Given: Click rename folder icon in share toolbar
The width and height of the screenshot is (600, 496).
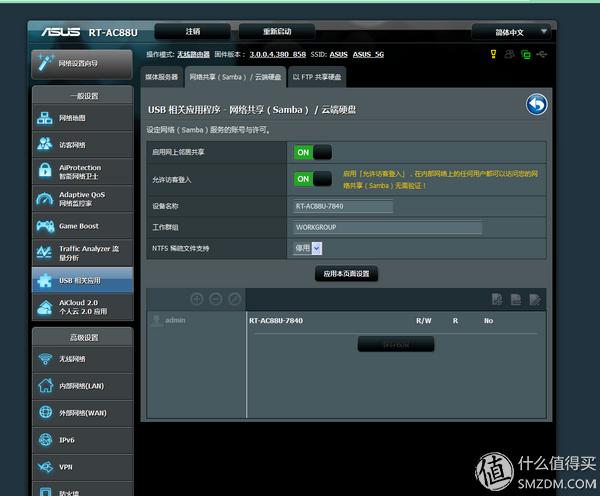Looking at the screenshot, I should pos(535,300).
